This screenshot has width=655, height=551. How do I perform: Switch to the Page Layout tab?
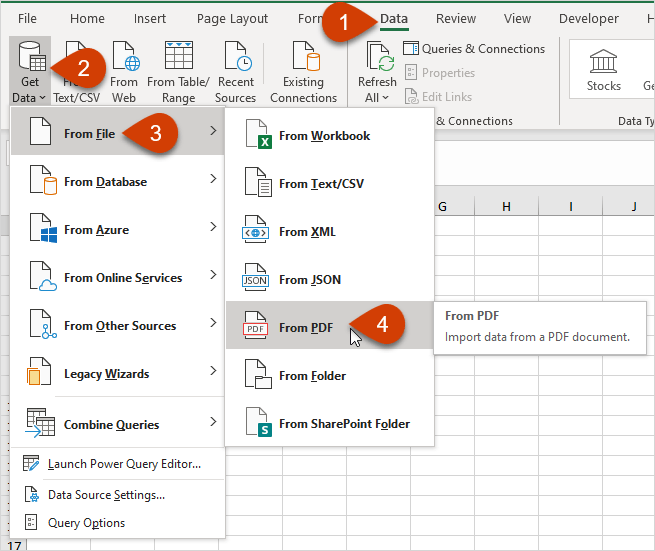point(232,19)
